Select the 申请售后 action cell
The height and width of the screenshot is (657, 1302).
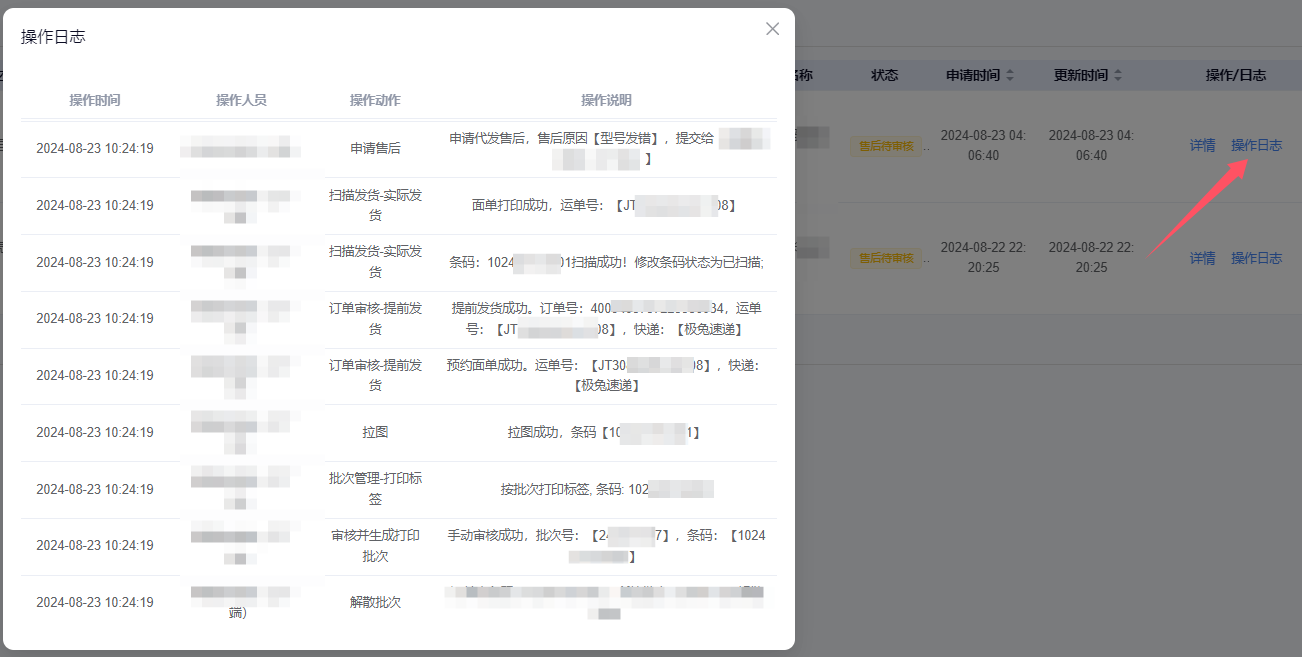point(375,148)
